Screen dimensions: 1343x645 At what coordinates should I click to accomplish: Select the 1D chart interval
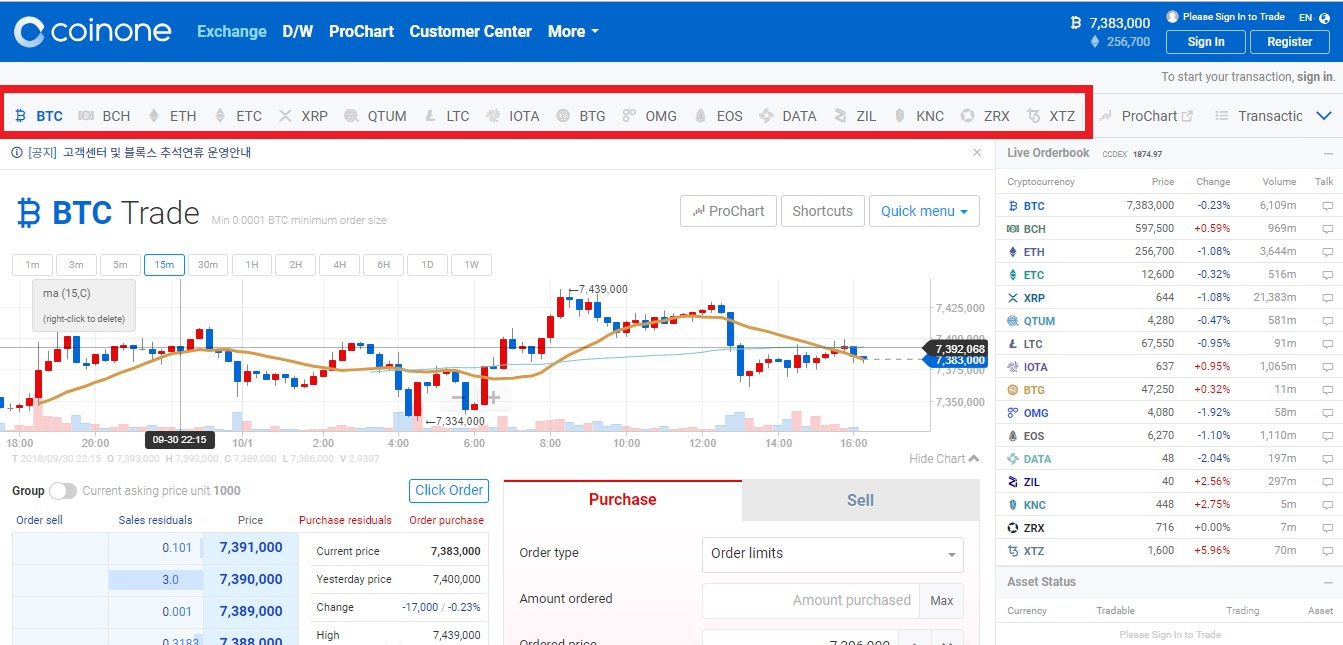point(428,265)
